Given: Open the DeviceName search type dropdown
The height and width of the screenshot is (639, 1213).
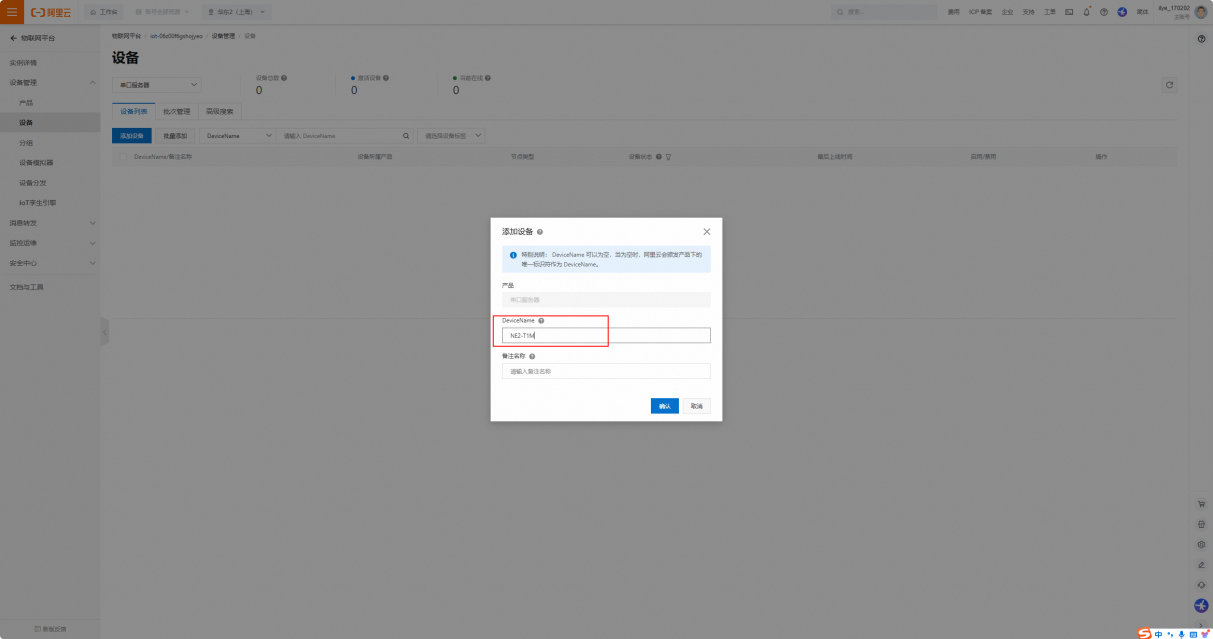Looking at the screenshot, I should click(x=239, y=135).
